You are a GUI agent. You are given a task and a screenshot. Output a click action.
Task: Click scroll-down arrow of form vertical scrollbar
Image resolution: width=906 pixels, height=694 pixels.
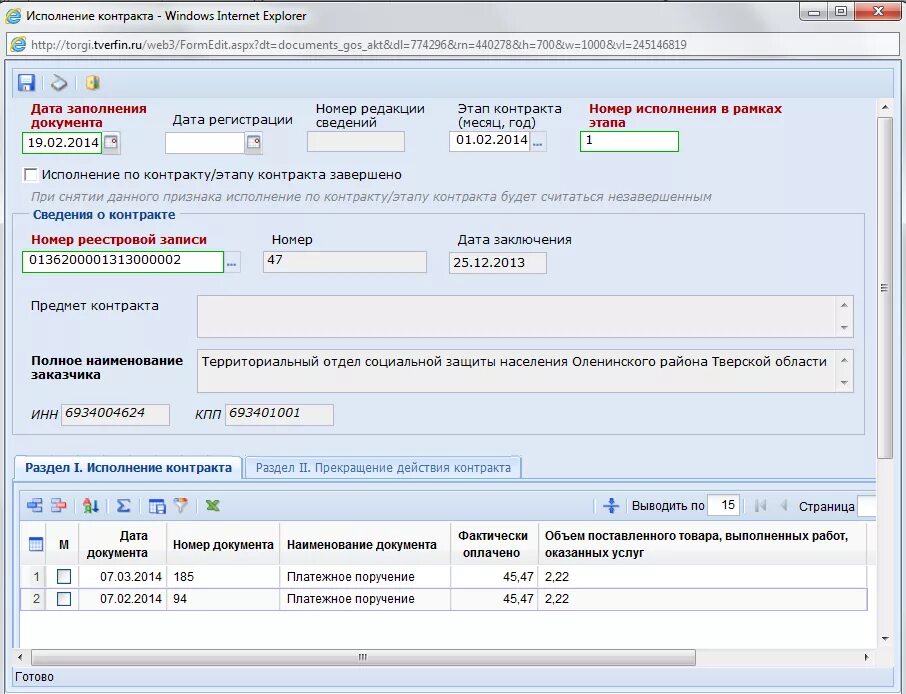[885, 639]
